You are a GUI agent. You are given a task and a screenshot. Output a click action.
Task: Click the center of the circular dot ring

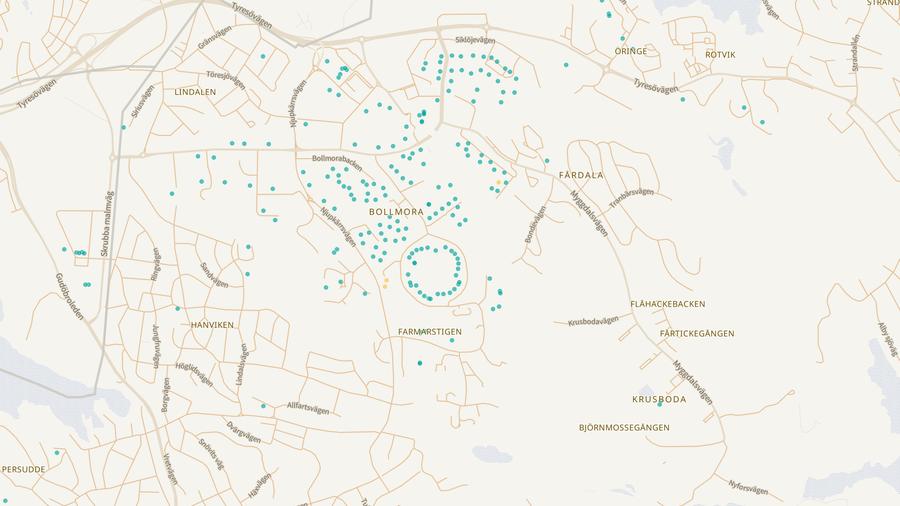(x=432, y=271)
